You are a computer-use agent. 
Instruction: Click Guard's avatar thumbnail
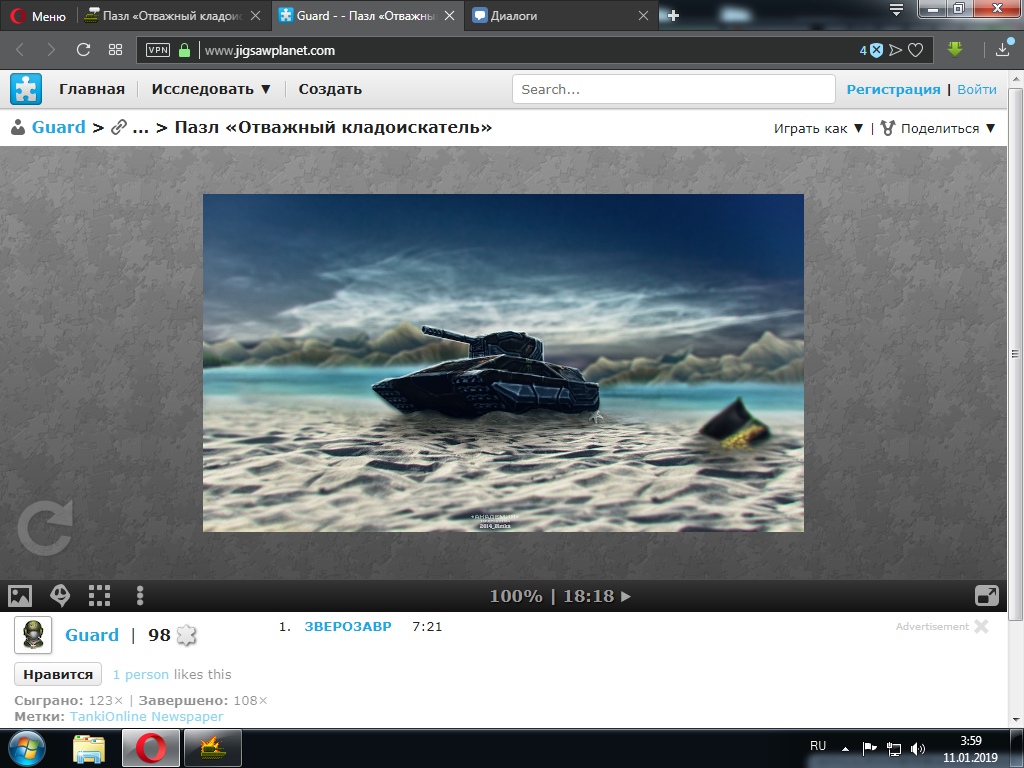click(x=33, y=635)
